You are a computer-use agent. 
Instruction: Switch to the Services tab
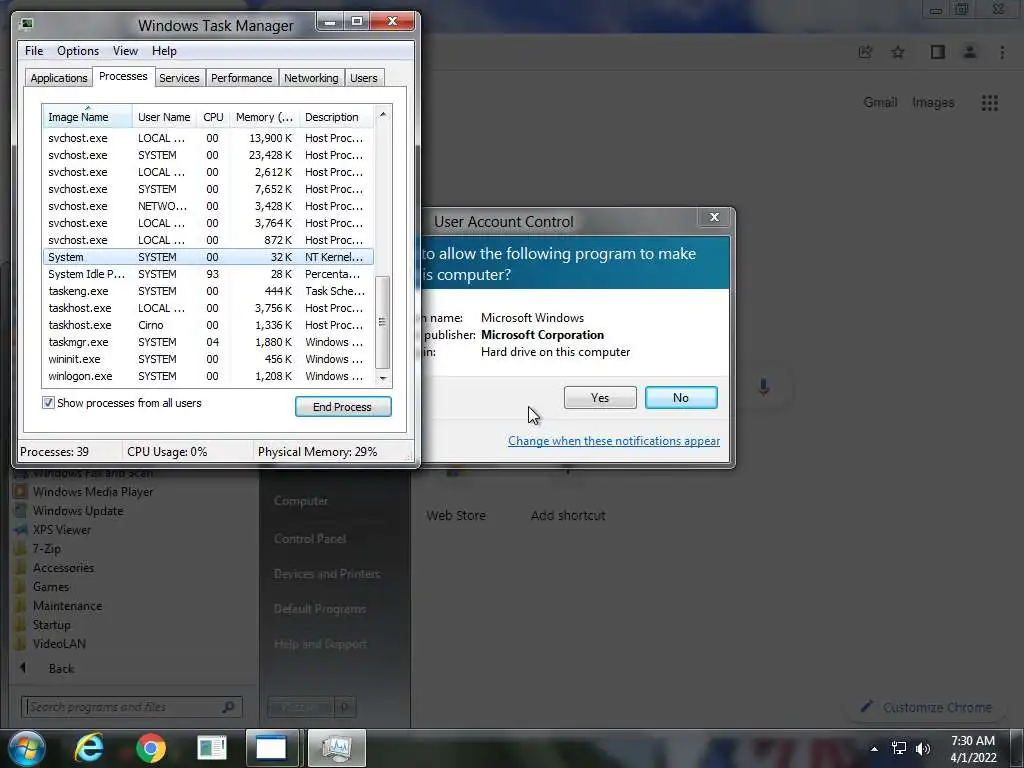coord(179,78)
